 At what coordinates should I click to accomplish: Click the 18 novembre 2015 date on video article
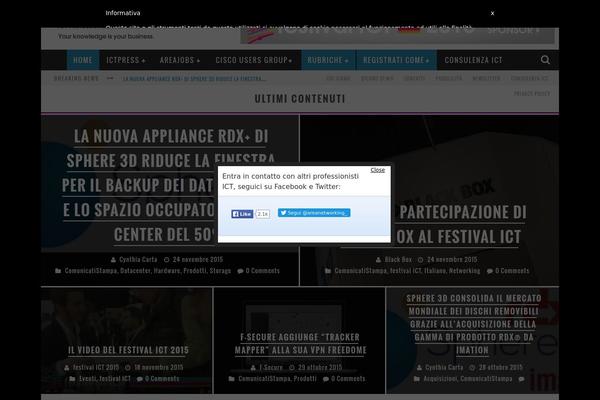pos(158,367)
